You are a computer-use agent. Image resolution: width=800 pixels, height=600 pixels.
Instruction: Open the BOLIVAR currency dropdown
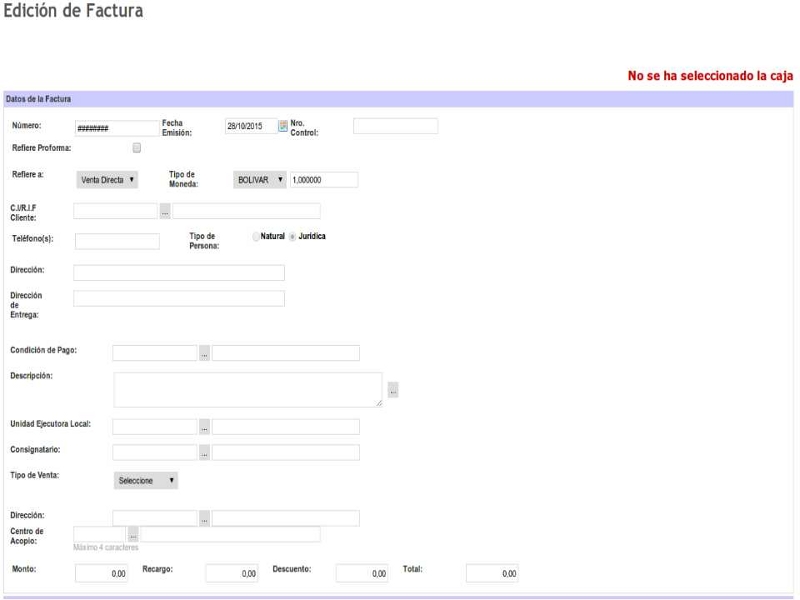point(260,180)
